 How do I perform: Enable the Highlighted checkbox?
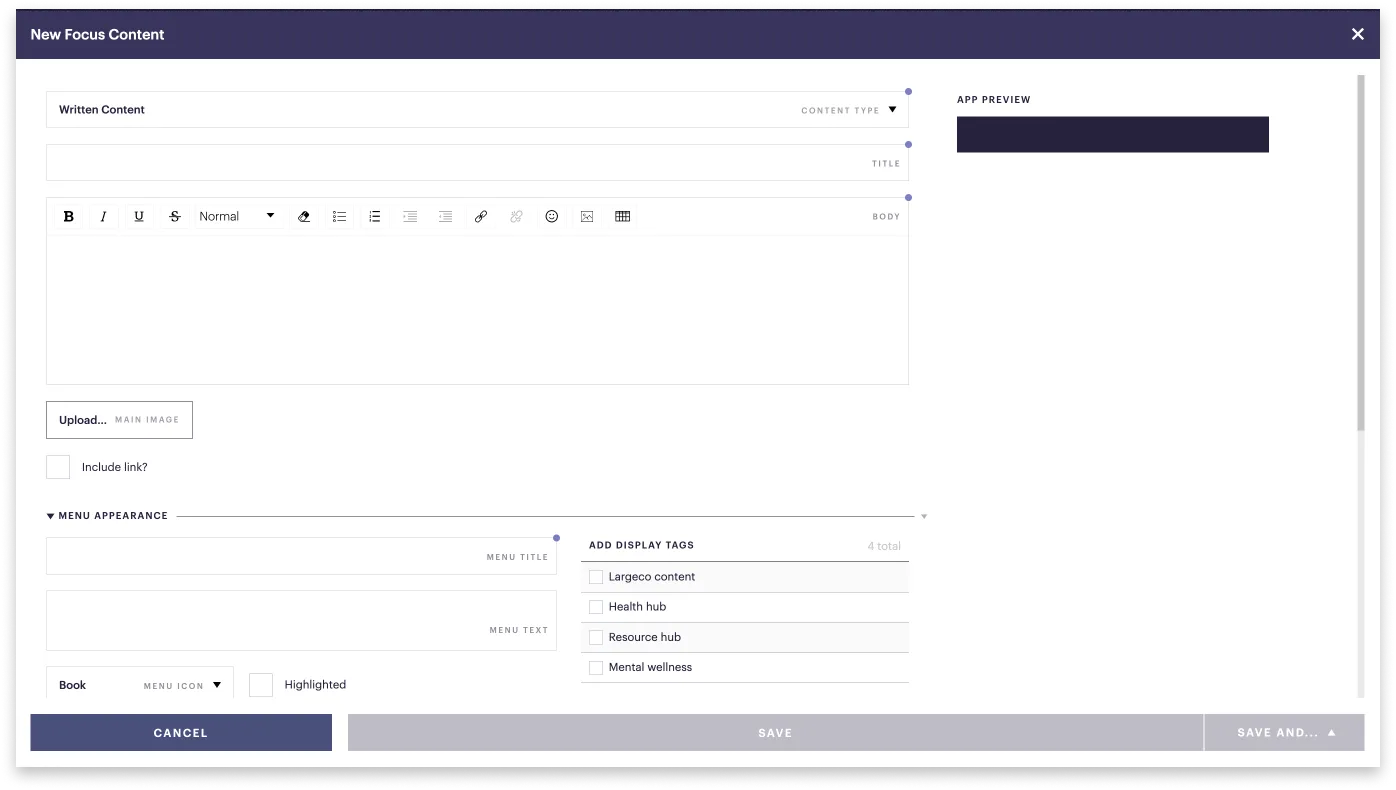tap(261, 685)
